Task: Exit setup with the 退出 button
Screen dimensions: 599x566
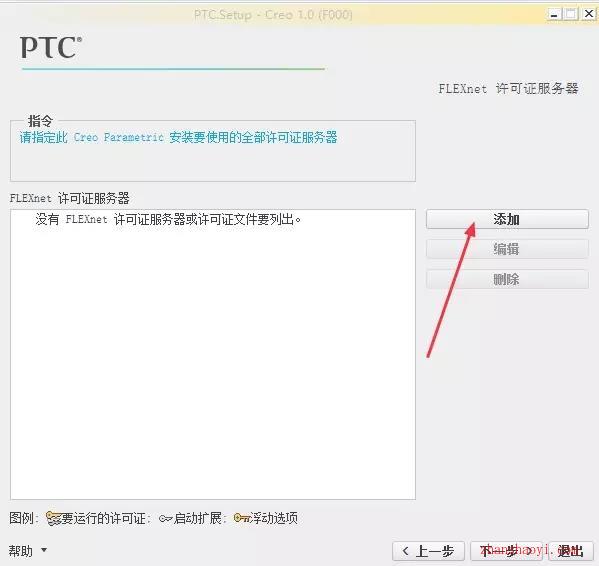Action: [x=571, y=551]
